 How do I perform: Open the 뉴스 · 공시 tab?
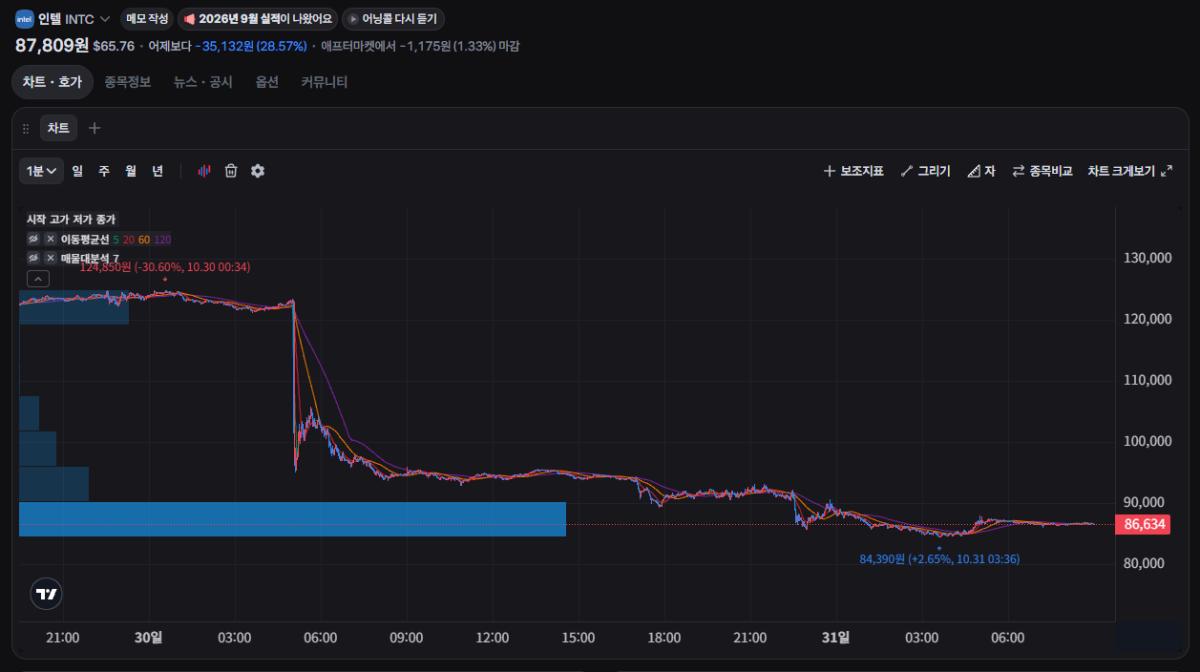click(203, 82)
